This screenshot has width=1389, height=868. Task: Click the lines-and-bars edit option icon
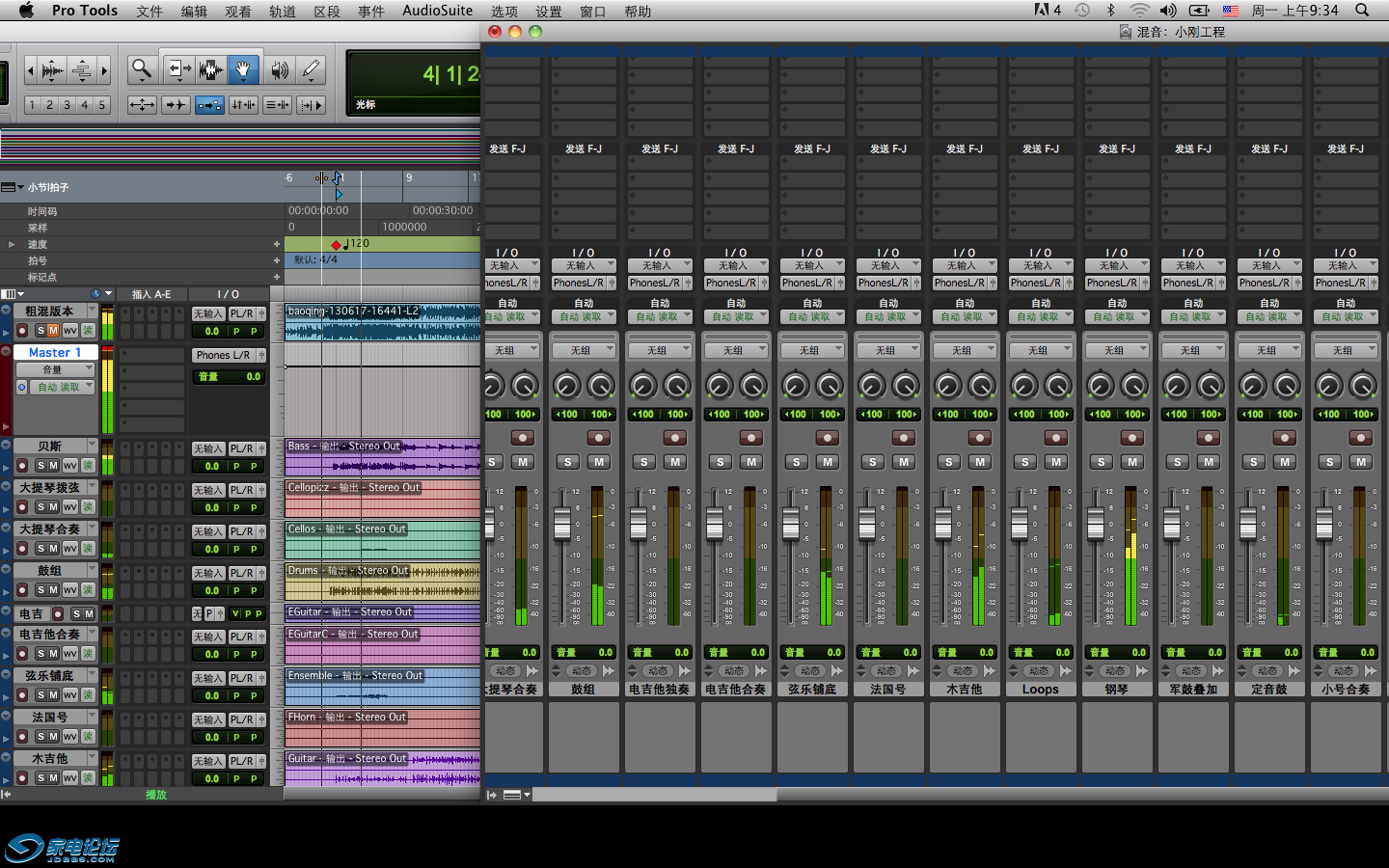click(x=277, y=104)
